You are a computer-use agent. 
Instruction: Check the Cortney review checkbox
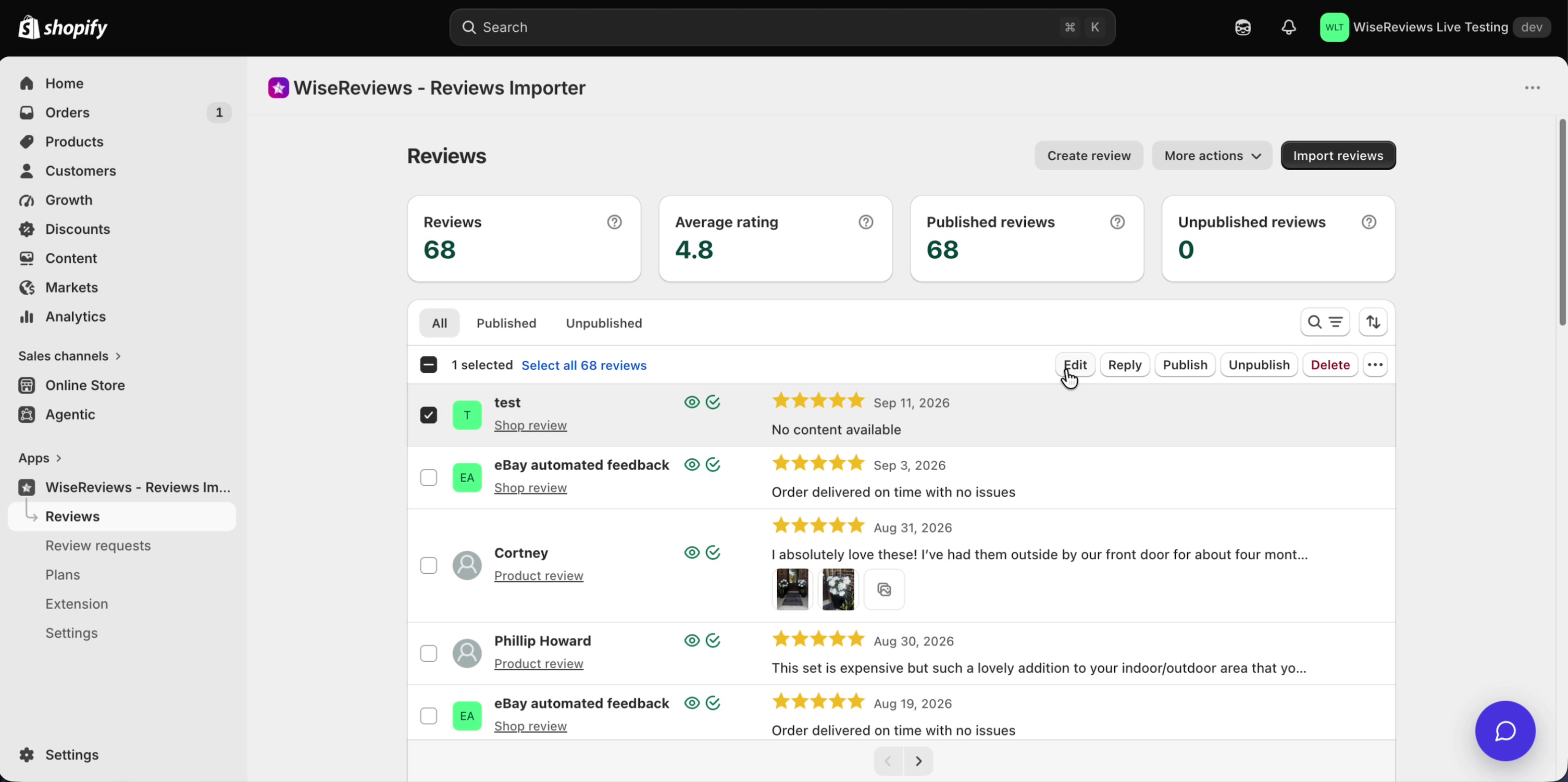pos(429,565)
